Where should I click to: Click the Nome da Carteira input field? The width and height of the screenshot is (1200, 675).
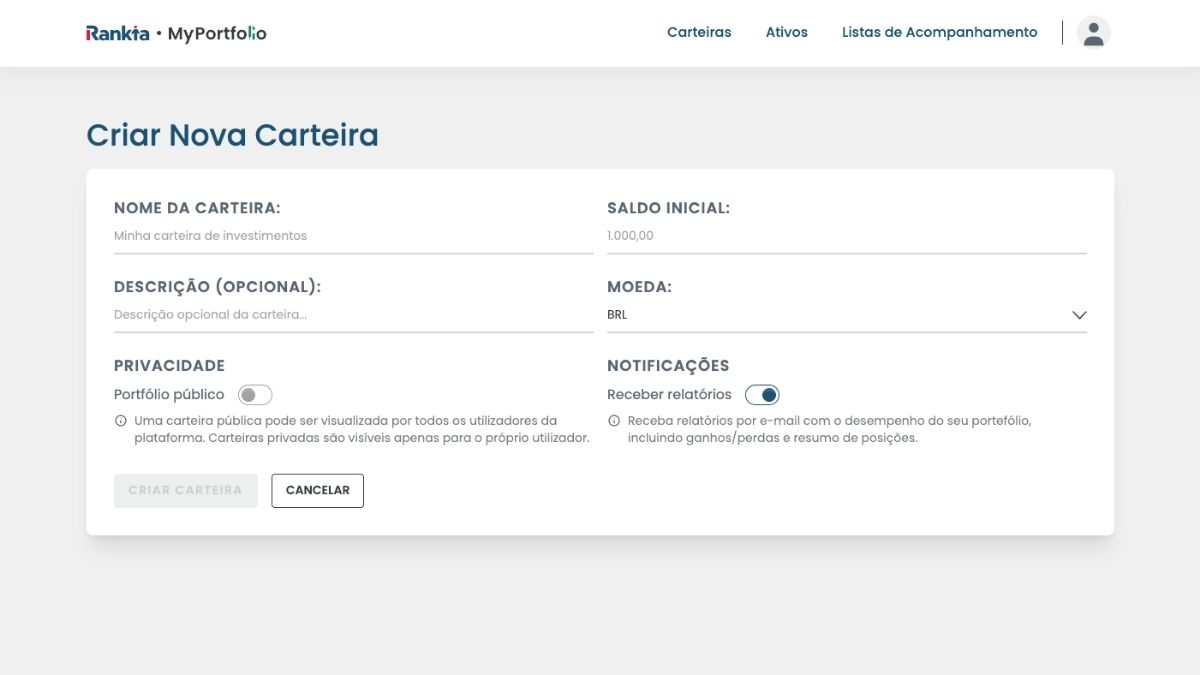point(352,235)
